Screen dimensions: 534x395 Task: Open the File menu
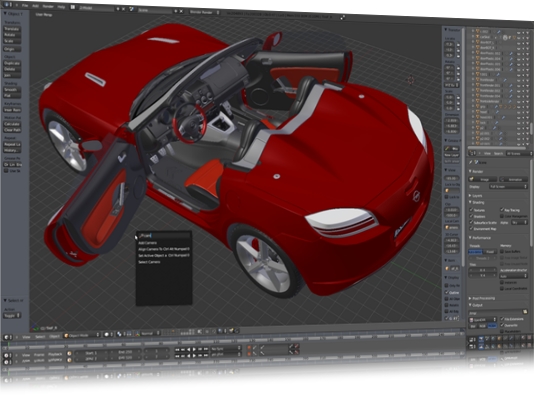coord(25,5)
